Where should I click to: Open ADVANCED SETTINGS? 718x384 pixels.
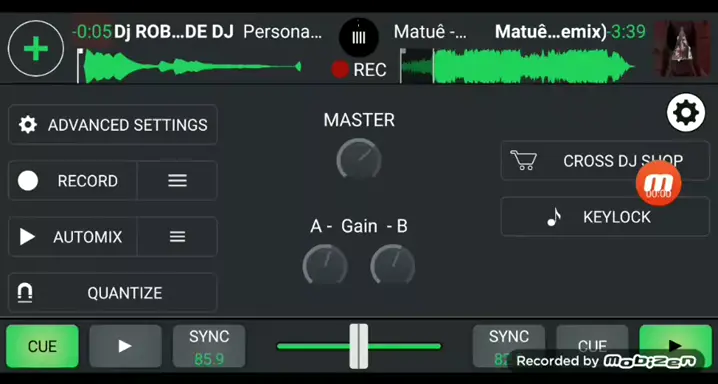click(x=113, y=124)
